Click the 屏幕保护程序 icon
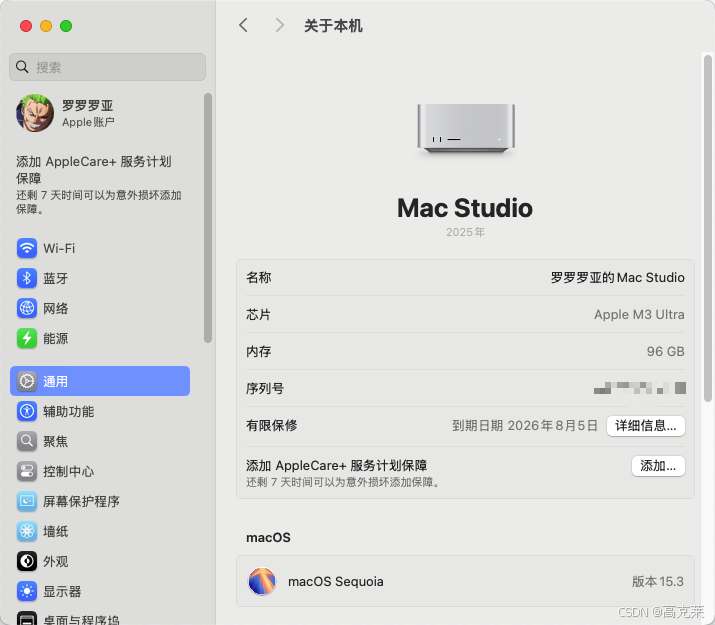 [27, 501]
